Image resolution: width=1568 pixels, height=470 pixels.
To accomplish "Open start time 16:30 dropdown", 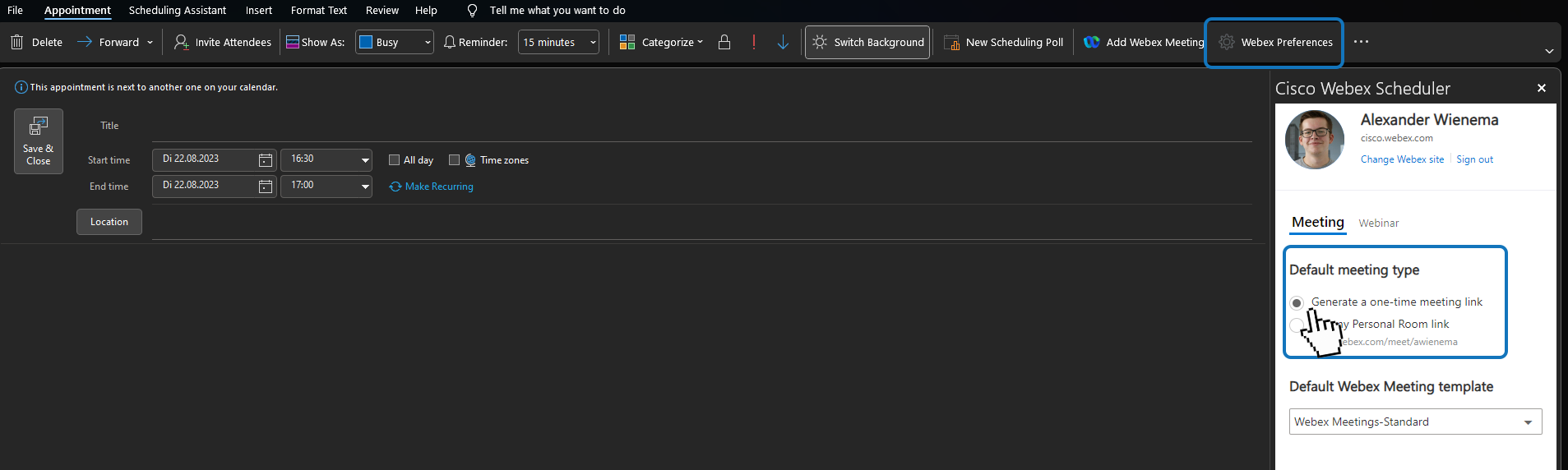I will pos(365,160).
